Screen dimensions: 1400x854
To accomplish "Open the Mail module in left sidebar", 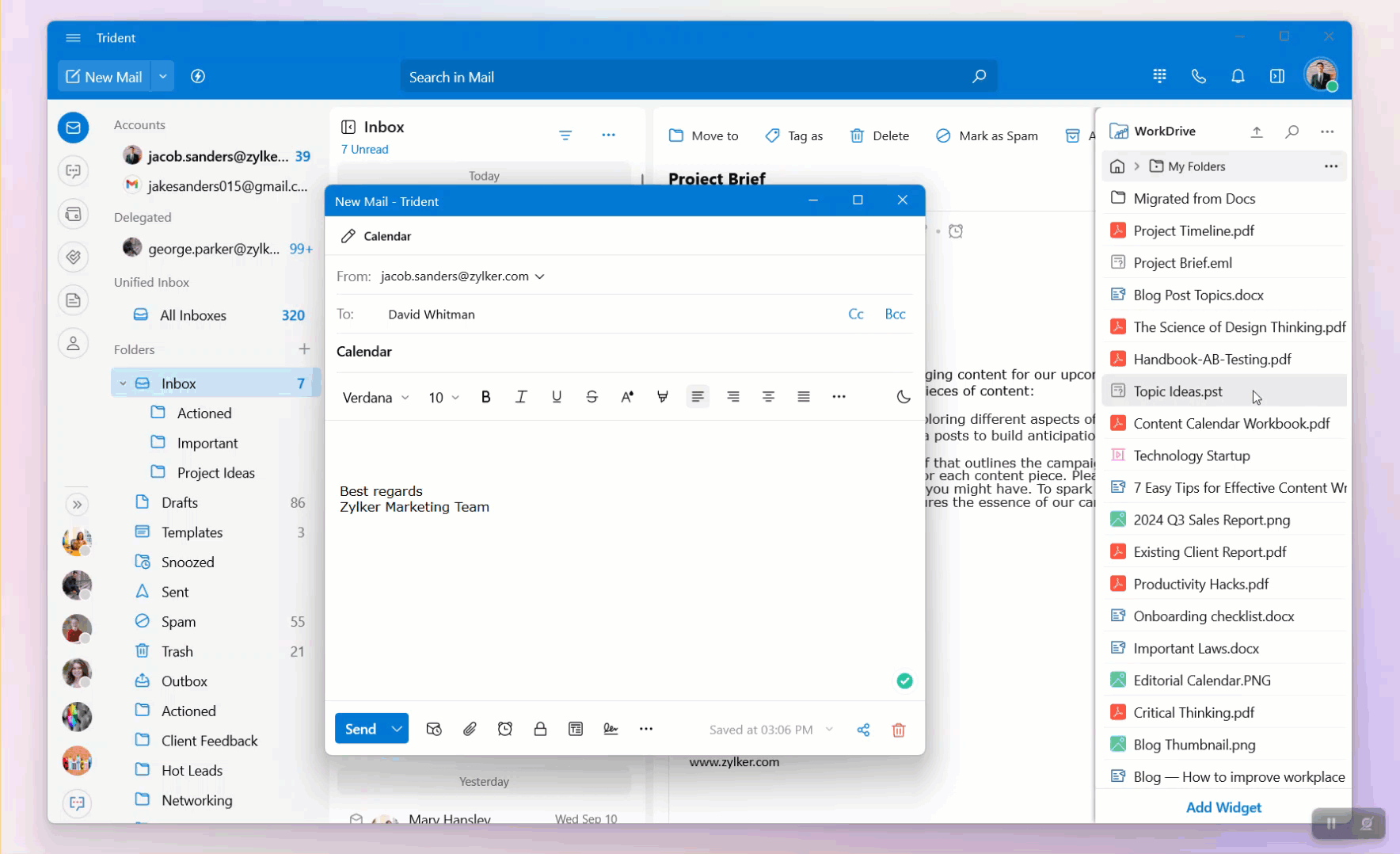I will click(x=73, y=128).
